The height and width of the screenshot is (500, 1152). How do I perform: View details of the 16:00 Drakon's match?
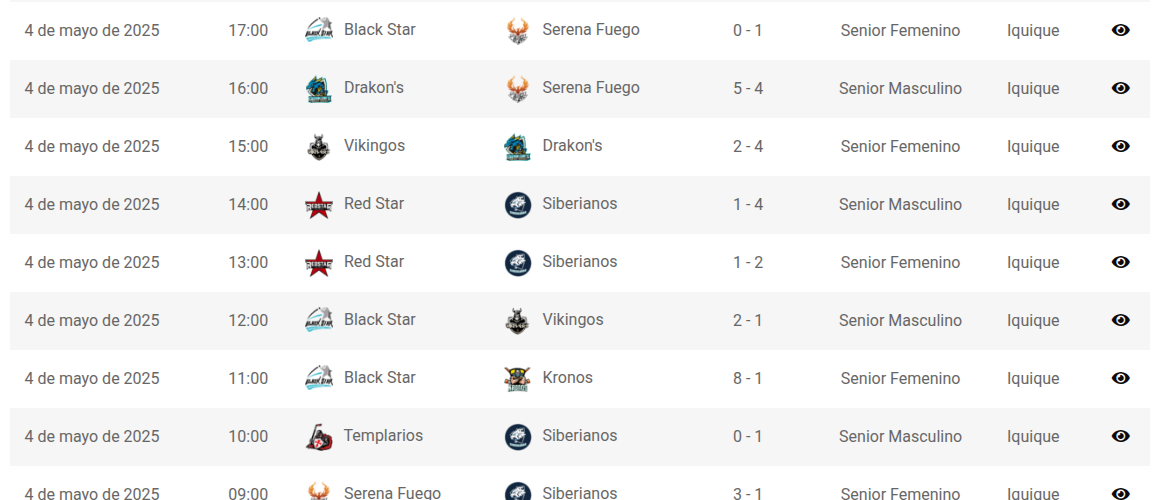(x=1120, y=88)
